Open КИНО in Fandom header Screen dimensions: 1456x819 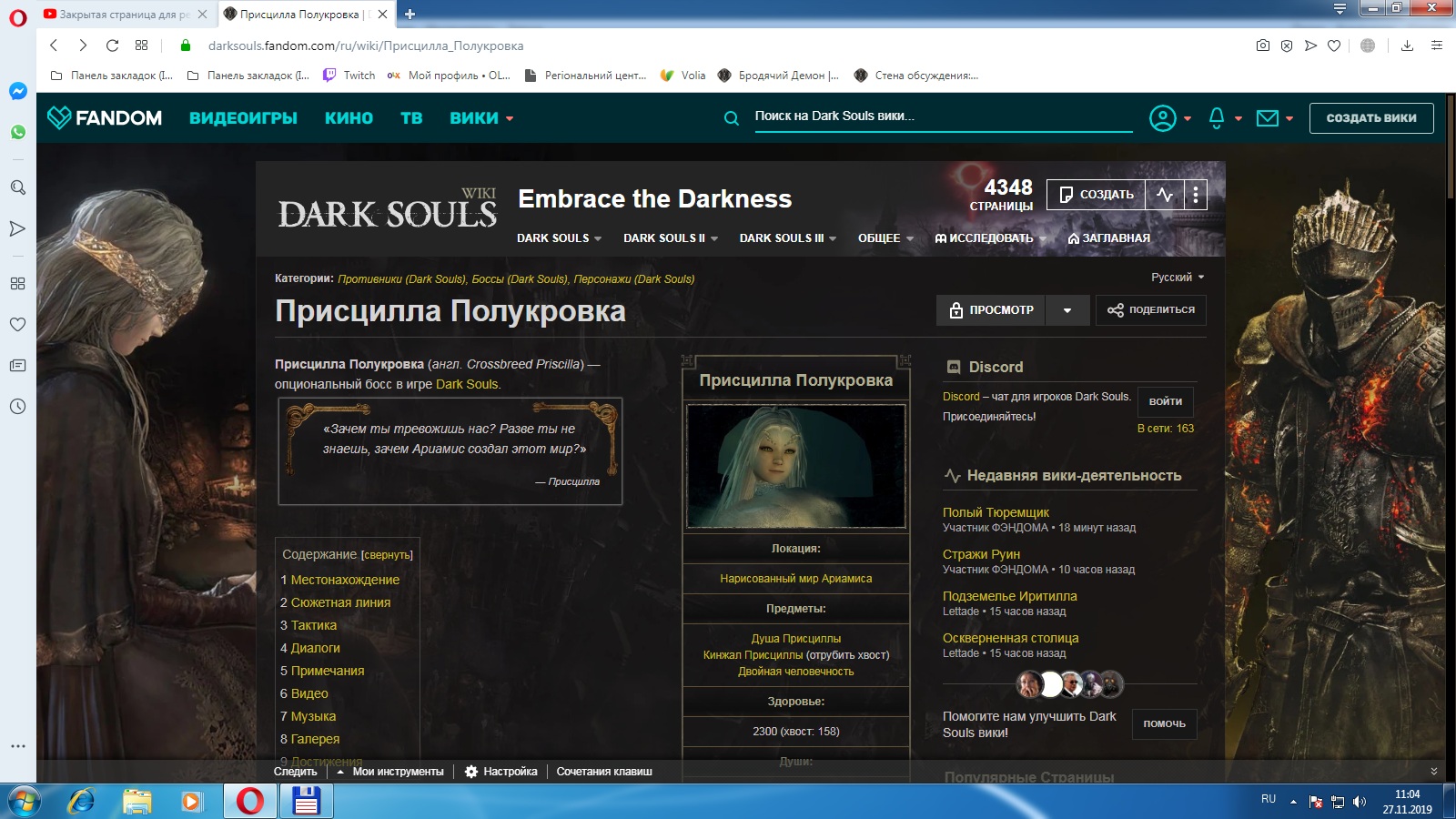point(349,118)
